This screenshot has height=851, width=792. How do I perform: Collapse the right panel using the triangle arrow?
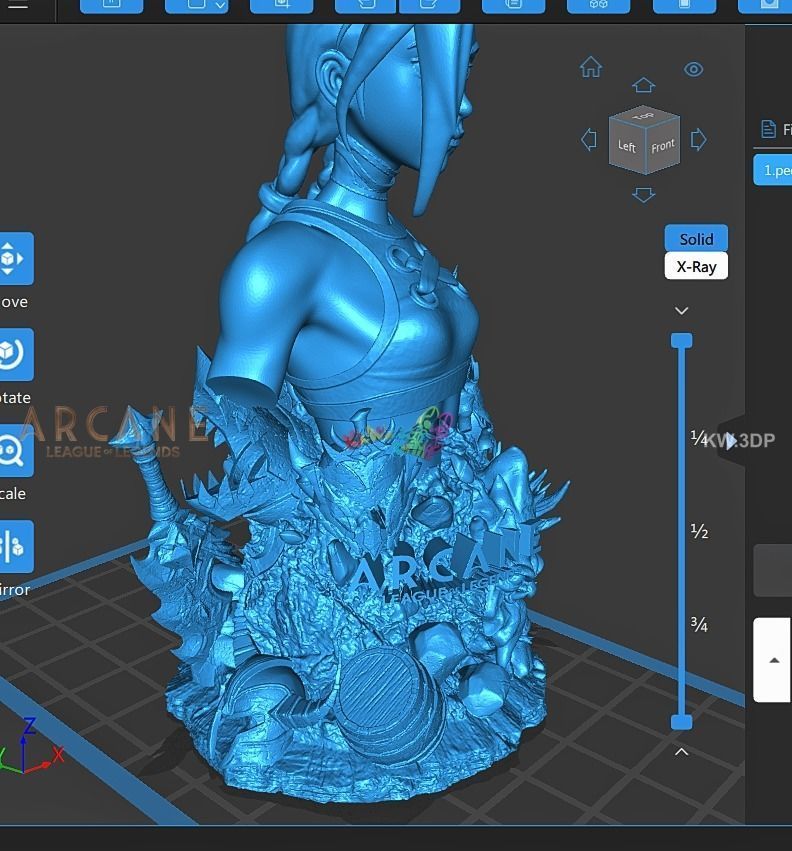(731, 441)
